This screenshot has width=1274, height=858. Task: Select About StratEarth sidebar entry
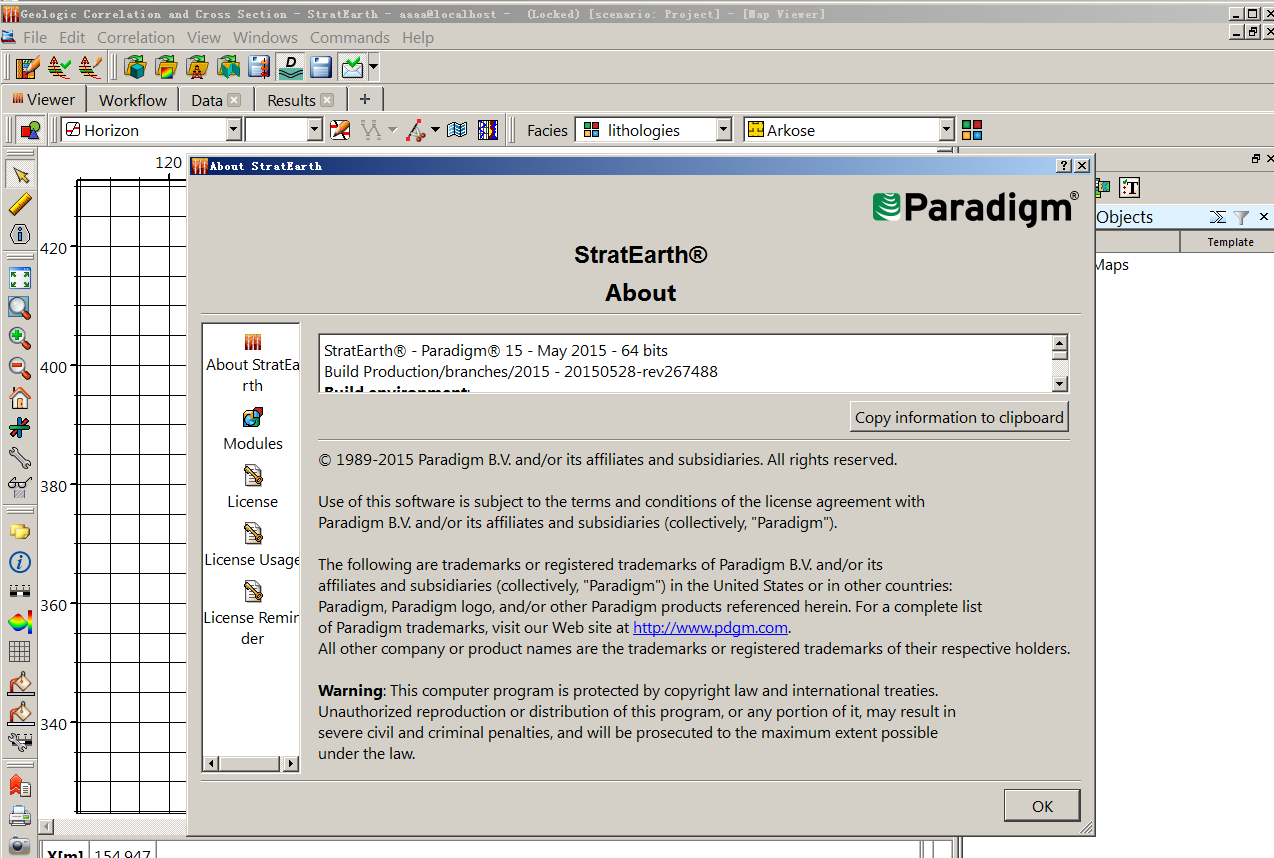tap(253, 364)
